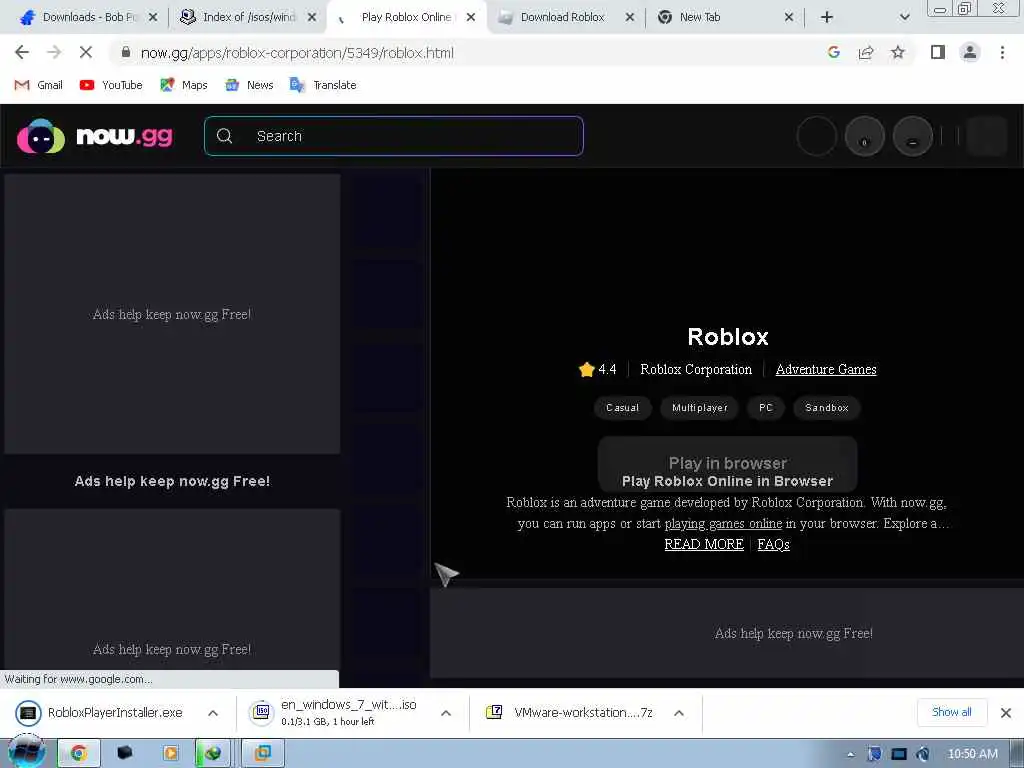Screen dimensions: 1024x768
Task: Switch to the Play Roblox Online tab
Action: pyautogui.click(x=406, y=17)
